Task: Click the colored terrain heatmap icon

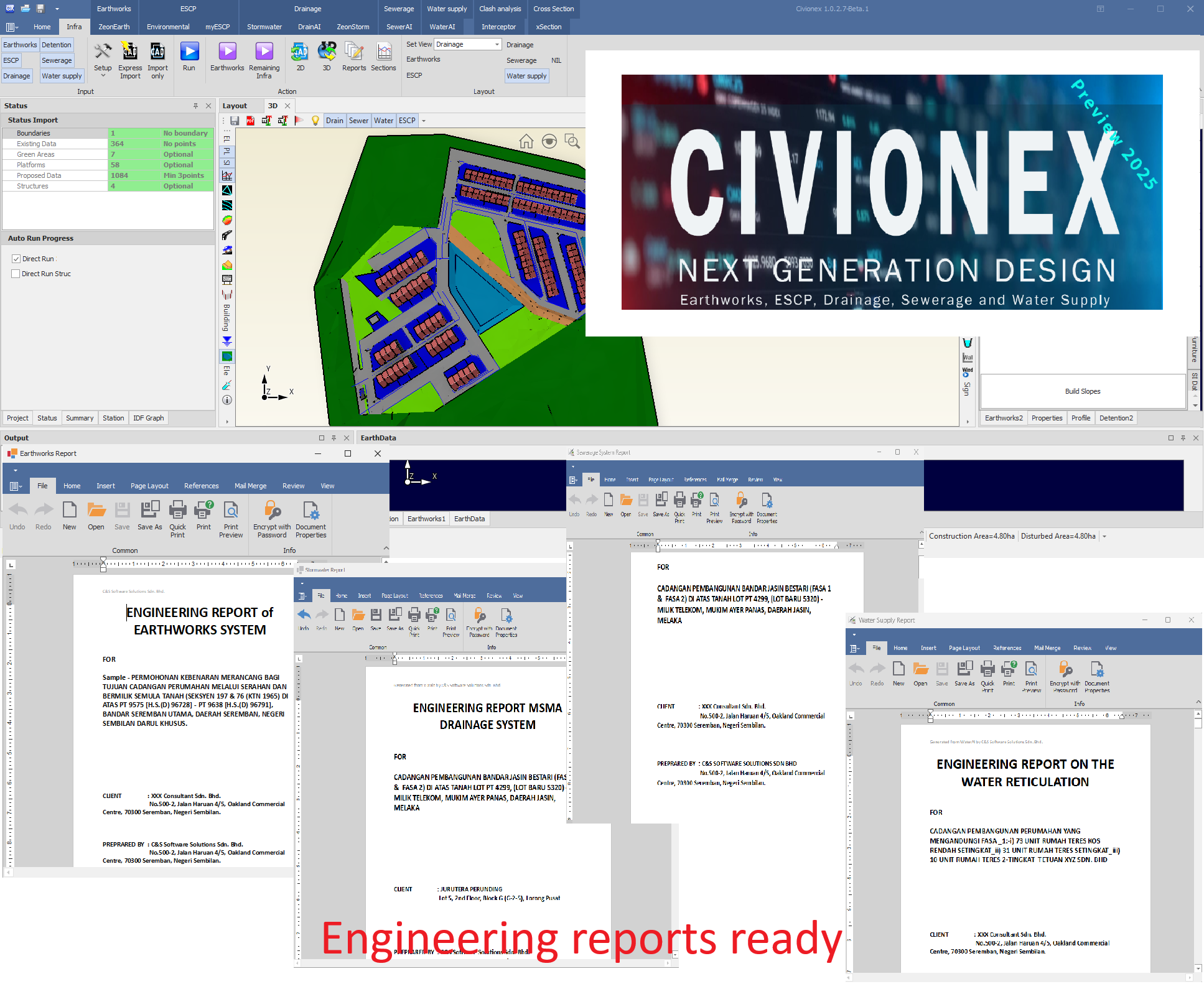Action: pyautogui.click(x=227, y=220)
